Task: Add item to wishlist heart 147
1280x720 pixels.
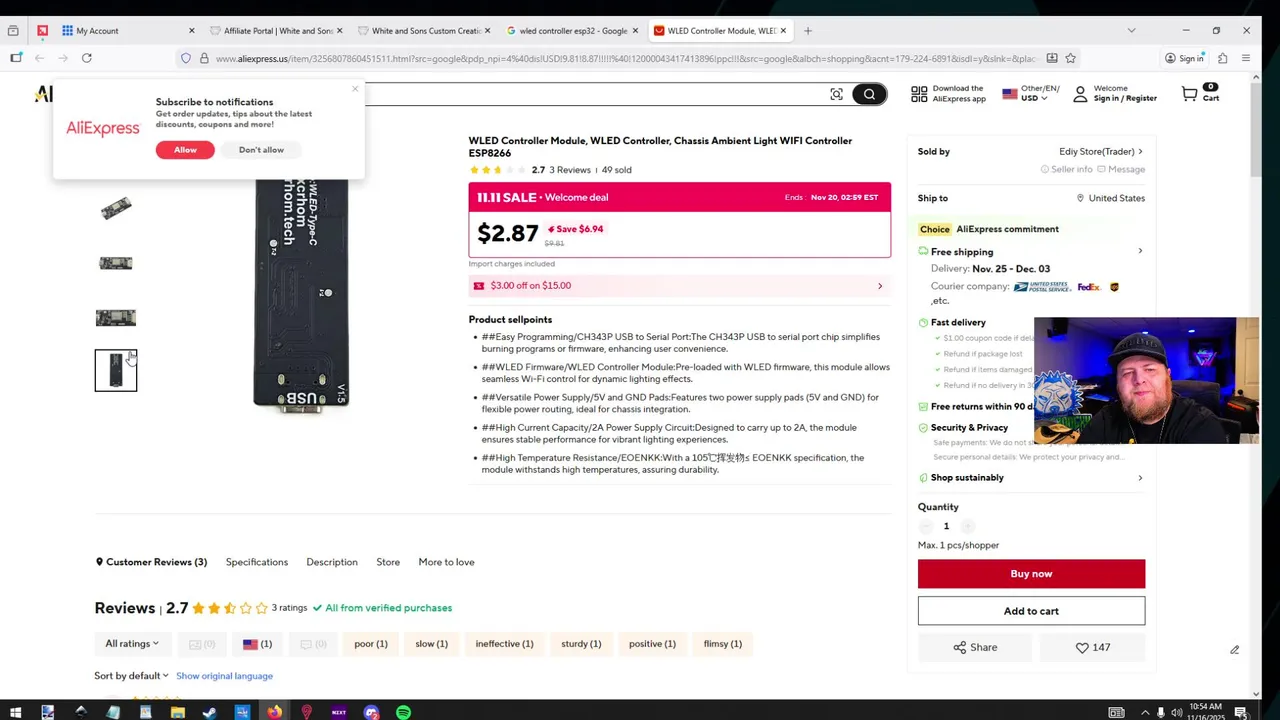Action: point(1092,647)
